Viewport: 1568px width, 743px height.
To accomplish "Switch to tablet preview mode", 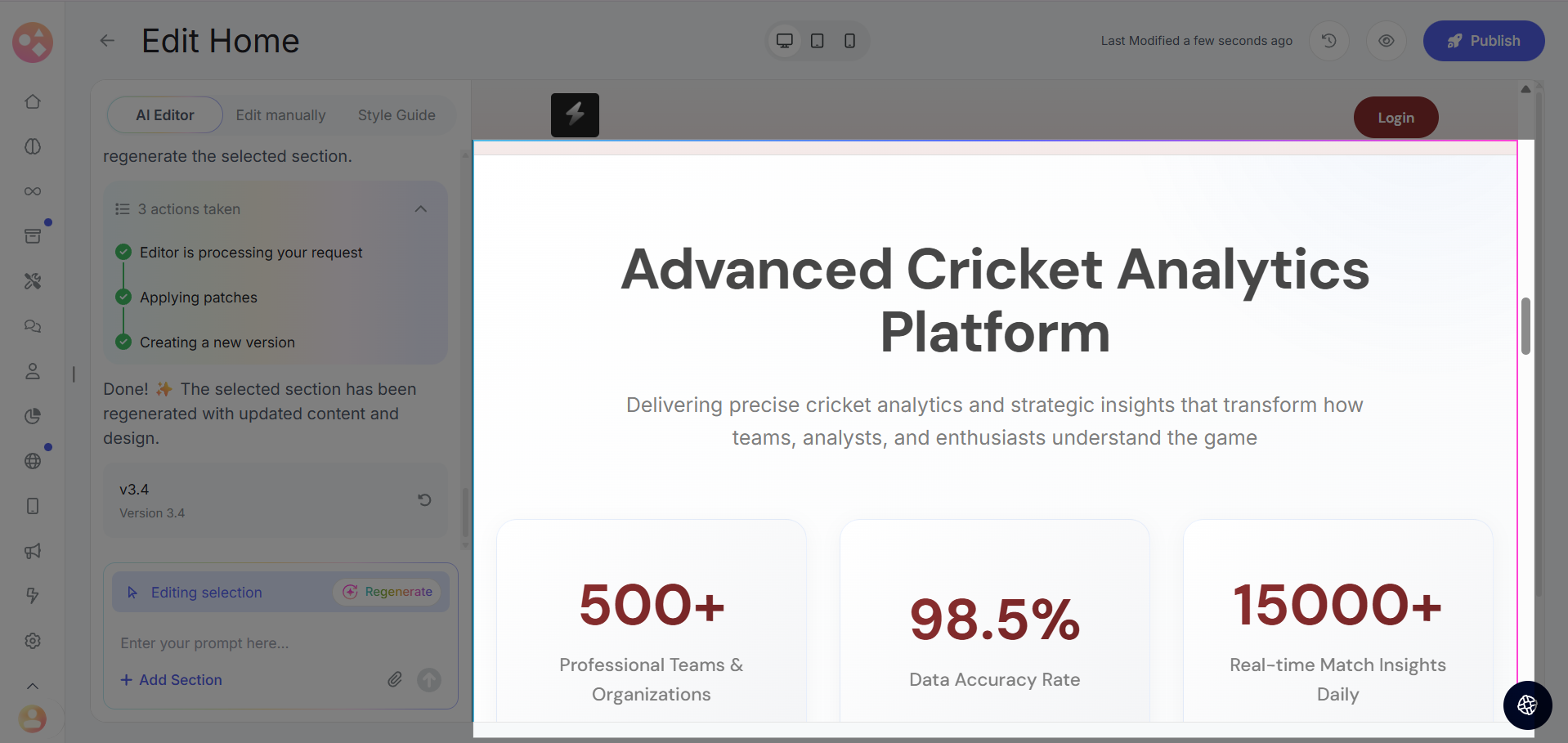I will (x=817, y=41).
